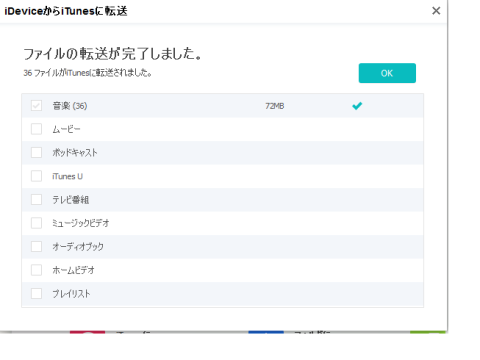Select the 音楽 (36) label

(70, 106)
